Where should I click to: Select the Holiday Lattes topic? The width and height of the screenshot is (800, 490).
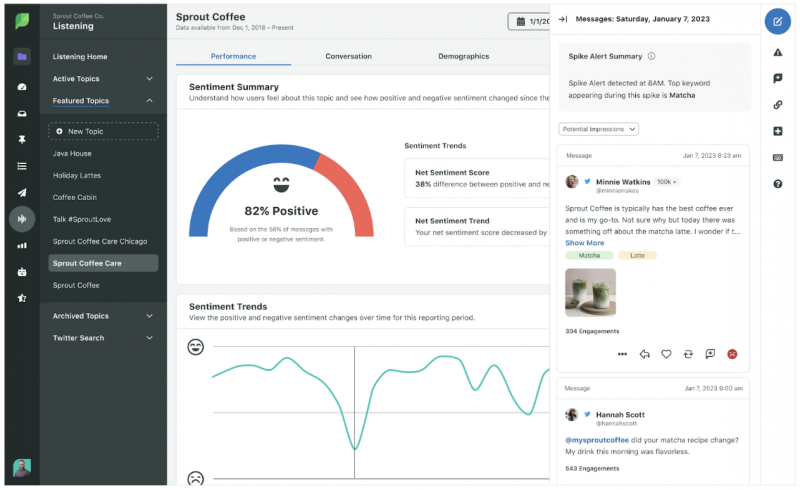pyautogui.click(x=77, y=175)
